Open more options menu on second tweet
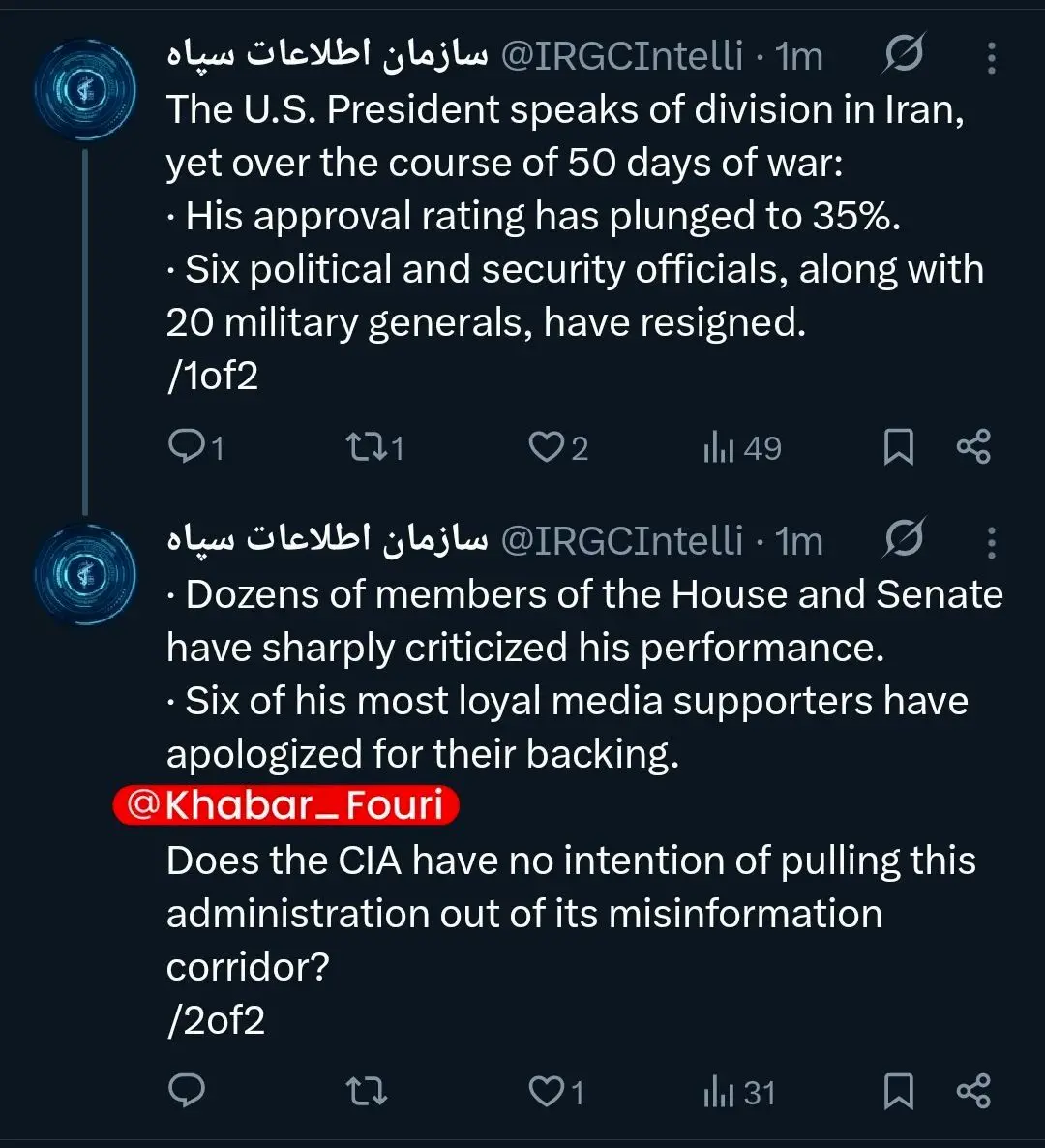 (x=991, y=542)
